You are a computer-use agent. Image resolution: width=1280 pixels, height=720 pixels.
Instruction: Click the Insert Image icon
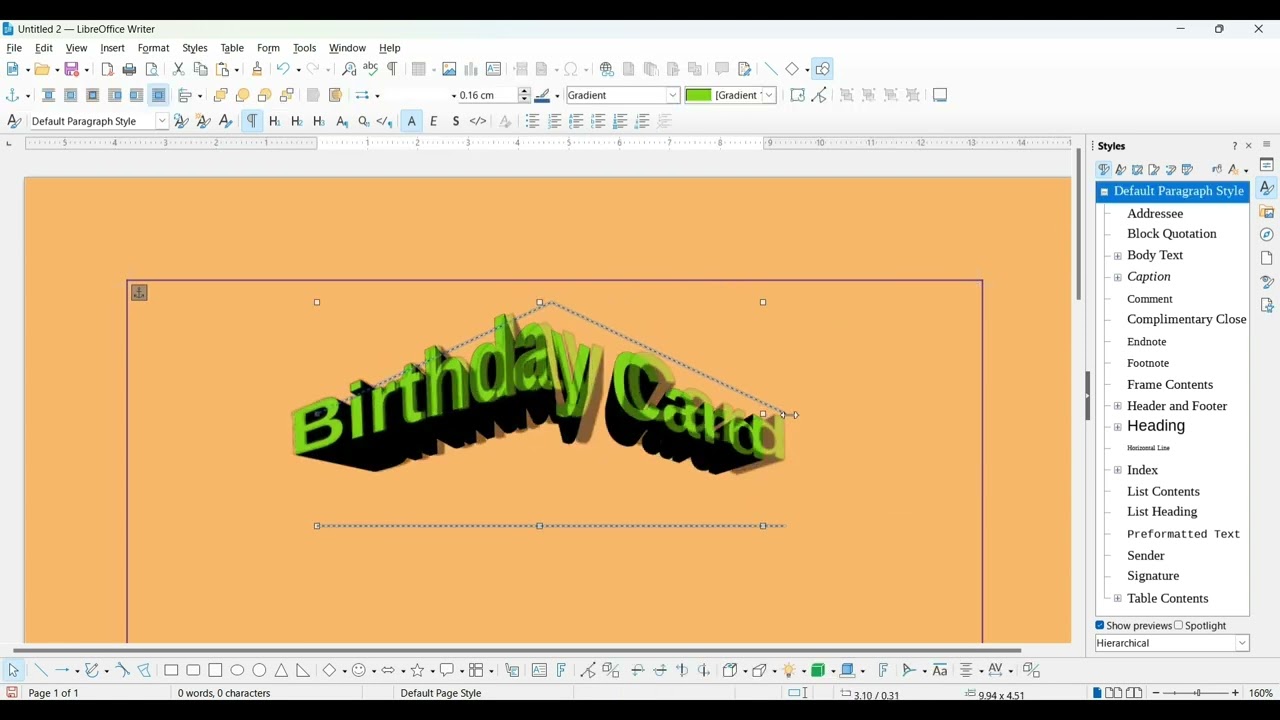point(450,69)
